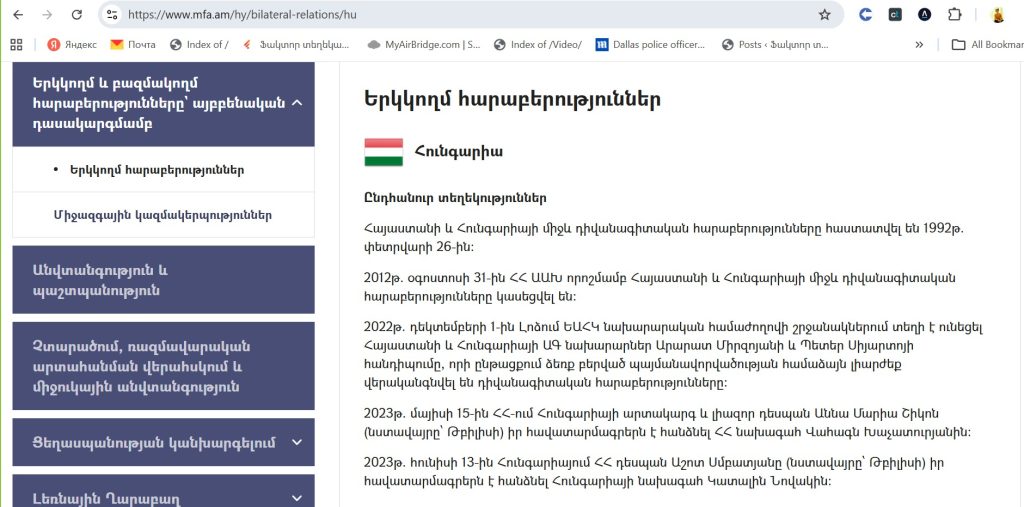Reload the current page

(77, 15)
